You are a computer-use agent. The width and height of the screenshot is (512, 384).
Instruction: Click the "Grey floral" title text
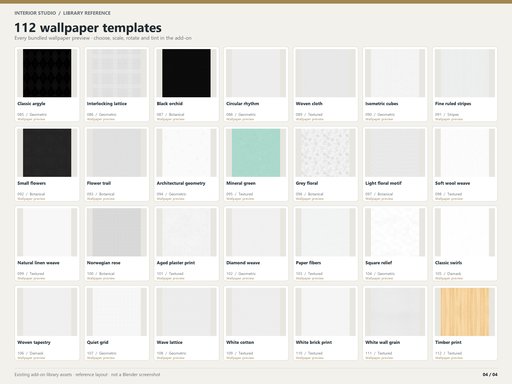pos(307,183)
